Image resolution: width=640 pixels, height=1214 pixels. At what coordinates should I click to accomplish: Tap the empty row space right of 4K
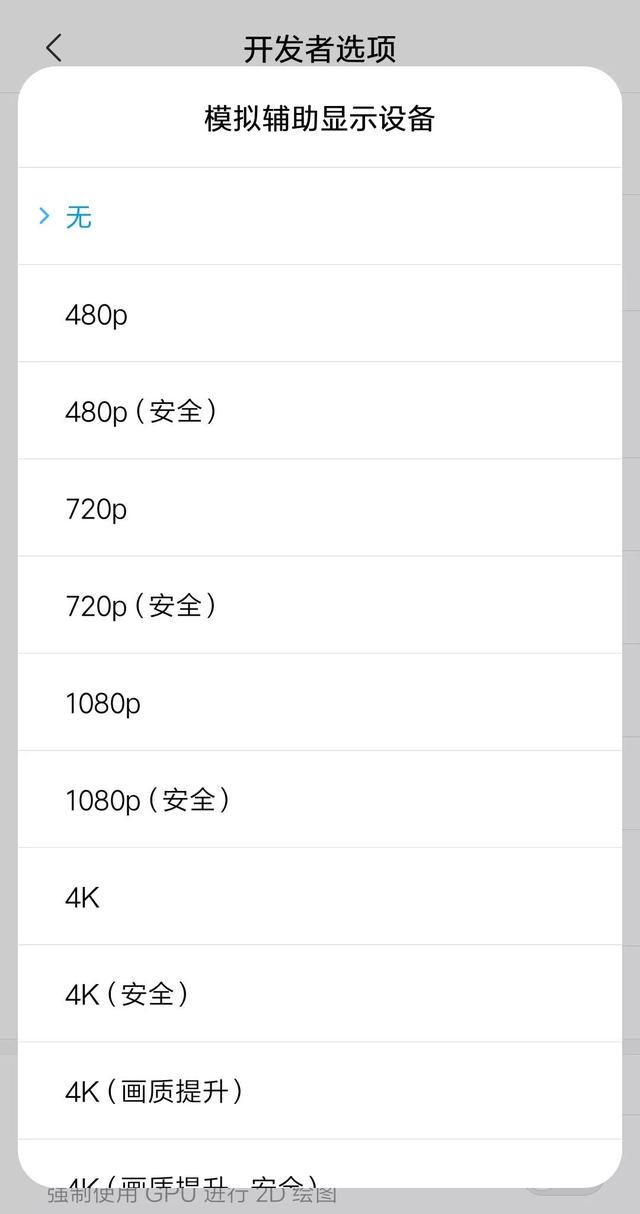tap(400, 897)
